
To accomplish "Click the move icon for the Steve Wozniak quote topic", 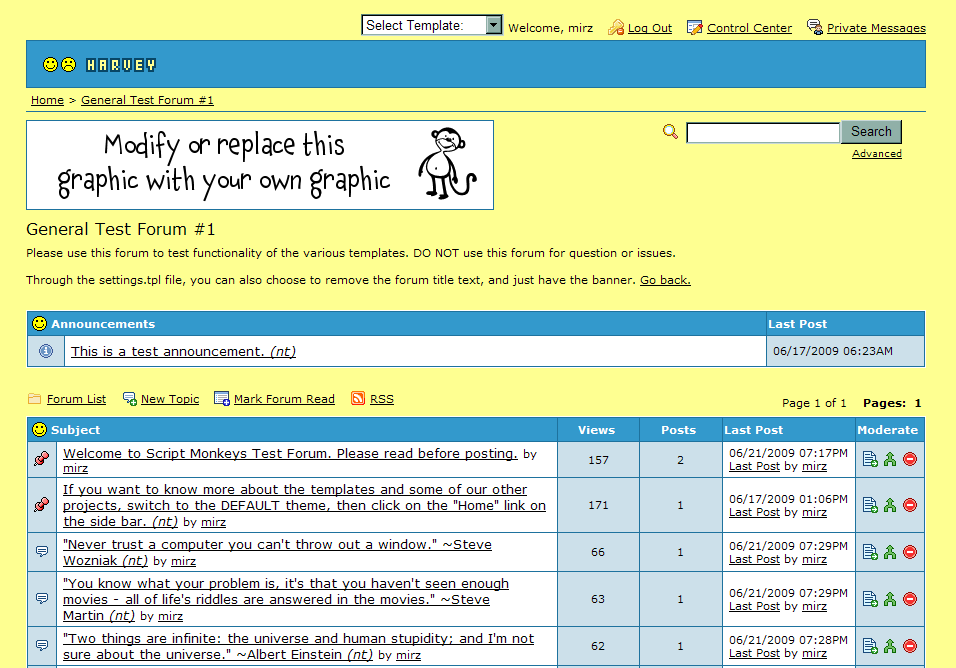I will click(870, 552).
